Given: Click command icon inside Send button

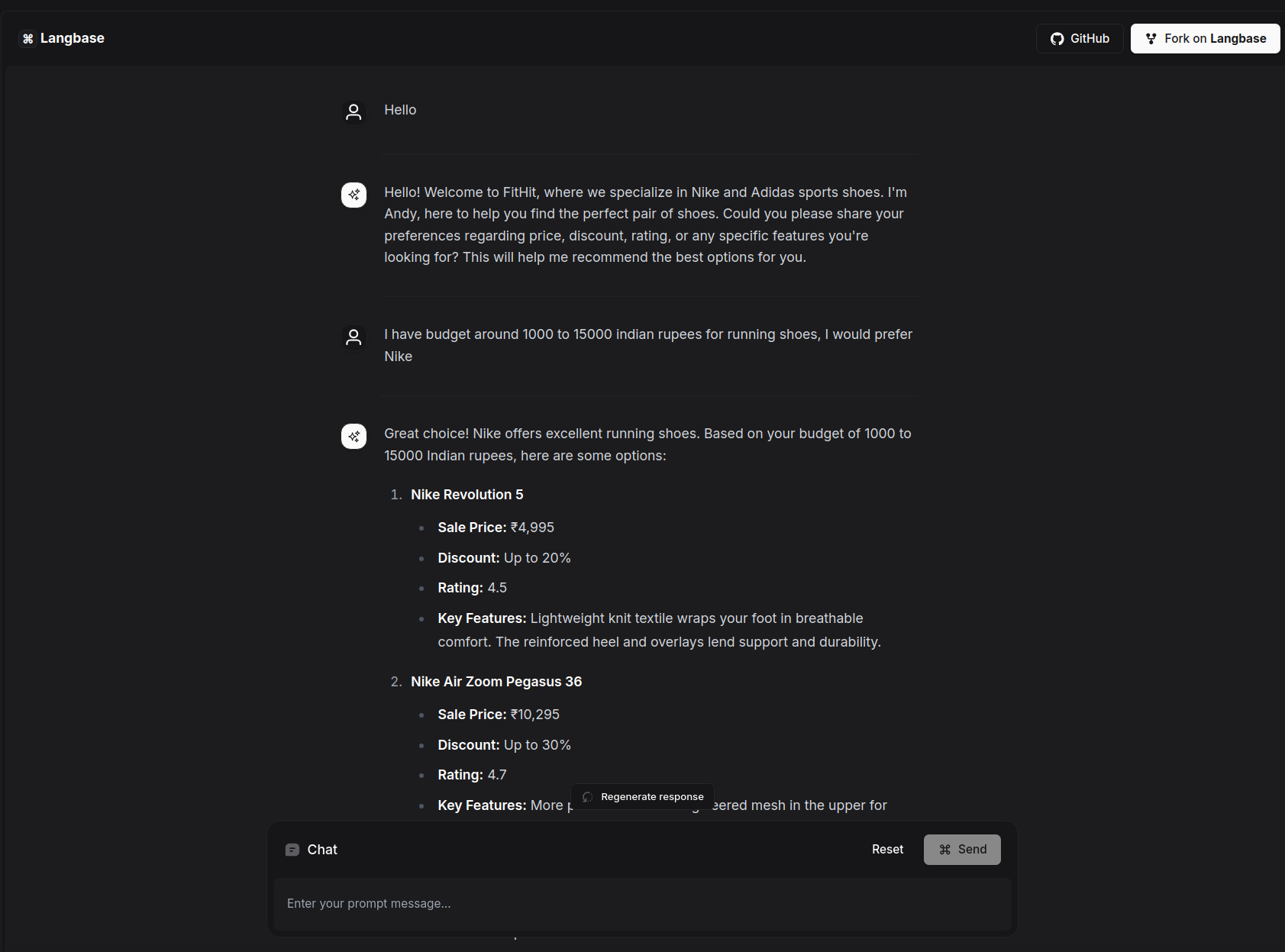Looking at the screenshot, I should tap(945, 850).
